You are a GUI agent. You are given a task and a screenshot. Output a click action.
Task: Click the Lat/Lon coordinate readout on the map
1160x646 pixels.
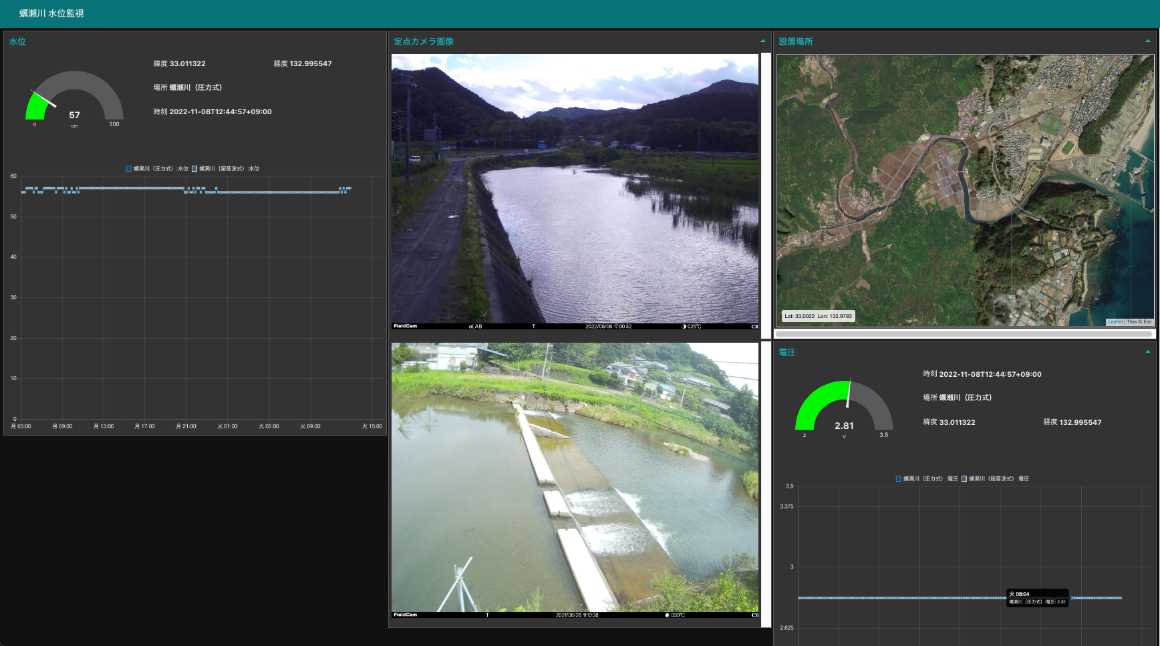(818, 316)
